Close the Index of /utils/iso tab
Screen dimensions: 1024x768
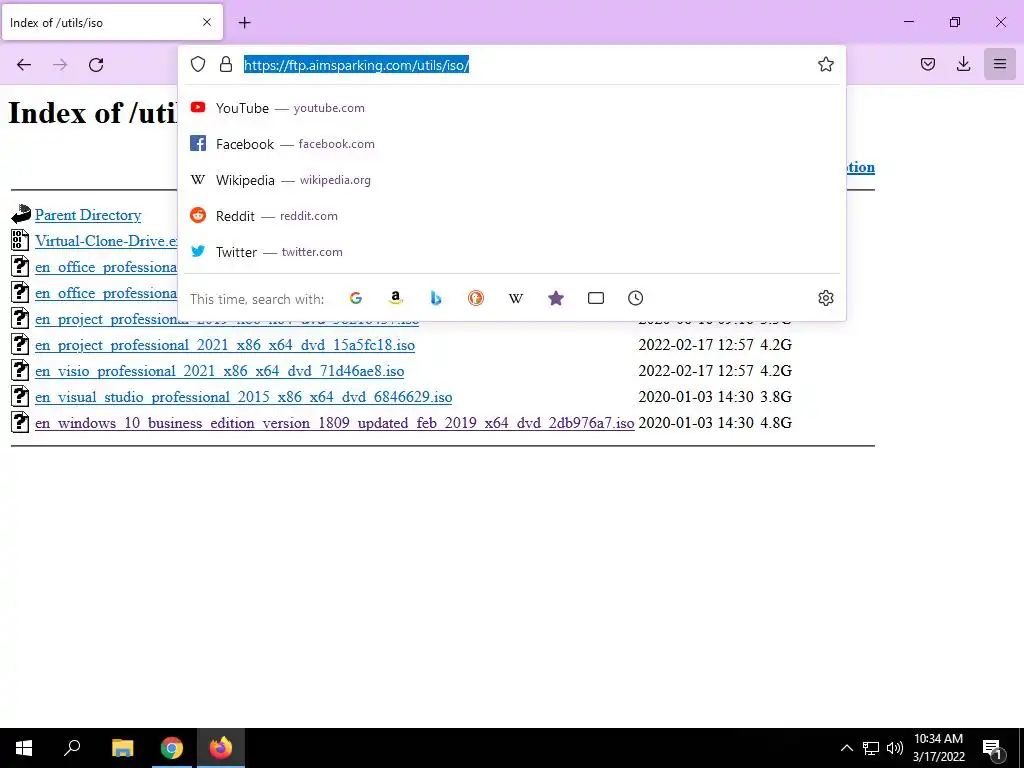click(207, 22)
